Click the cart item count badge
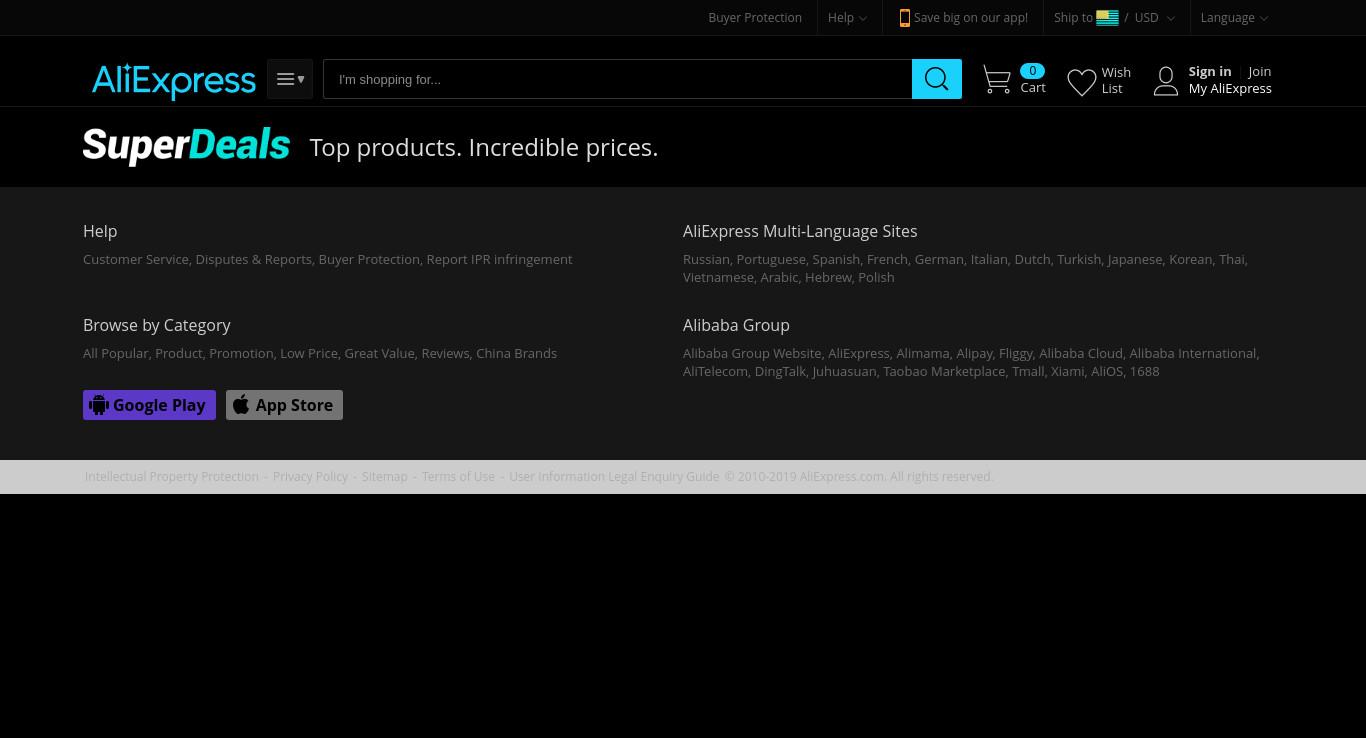Screen dimensions: 1366x738 (x=1032, y=71)
